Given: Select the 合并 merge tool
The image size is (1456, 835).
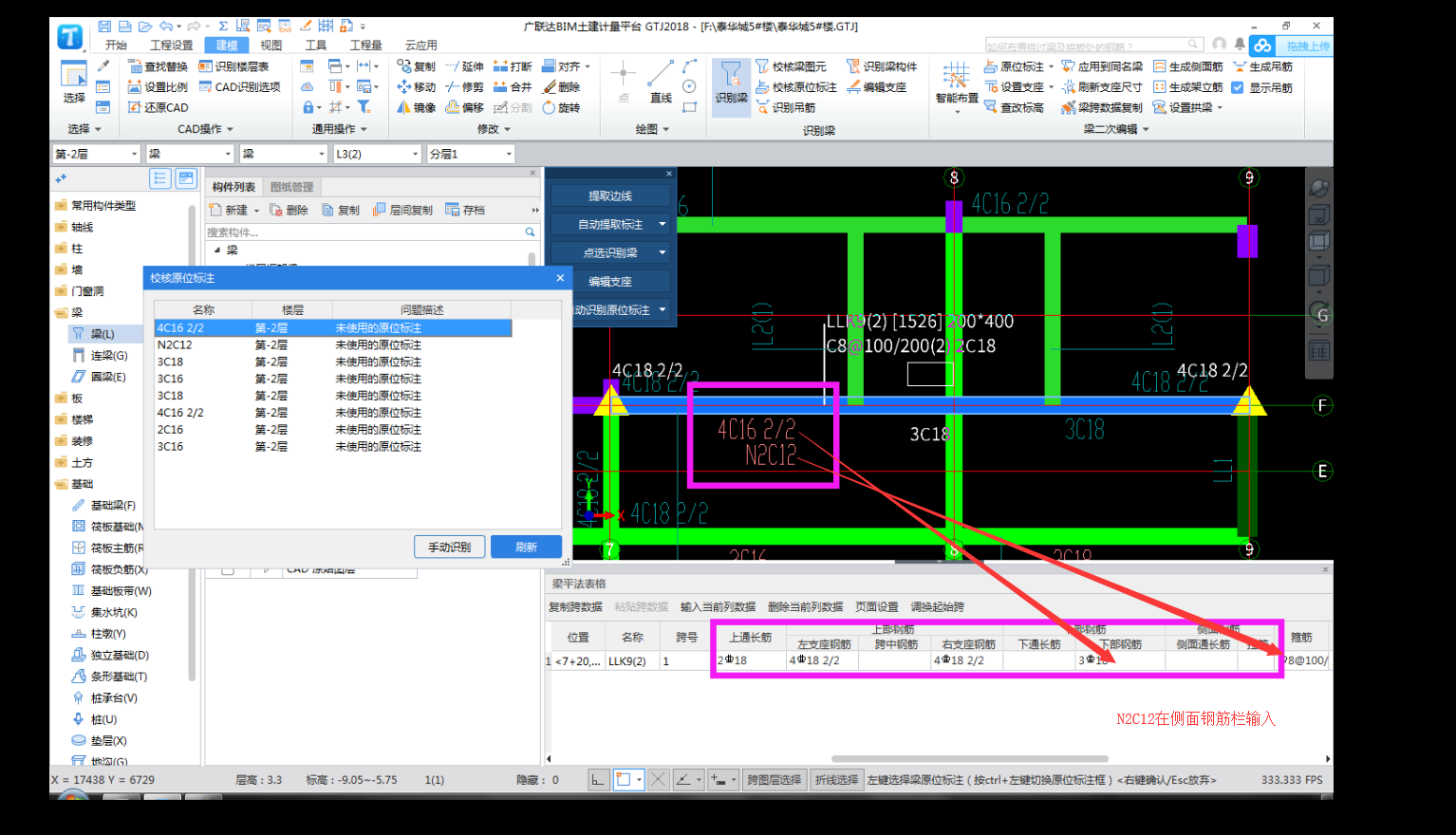Looking at the screenshot, I should tap(513, 86).
